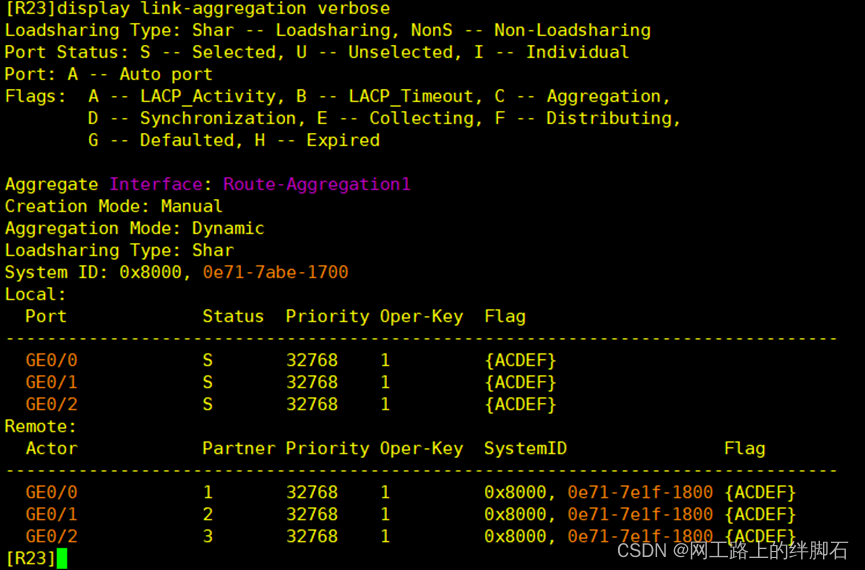
Task: Click the SystemID column header in Remote table
Action: click(x=525, y=449)
